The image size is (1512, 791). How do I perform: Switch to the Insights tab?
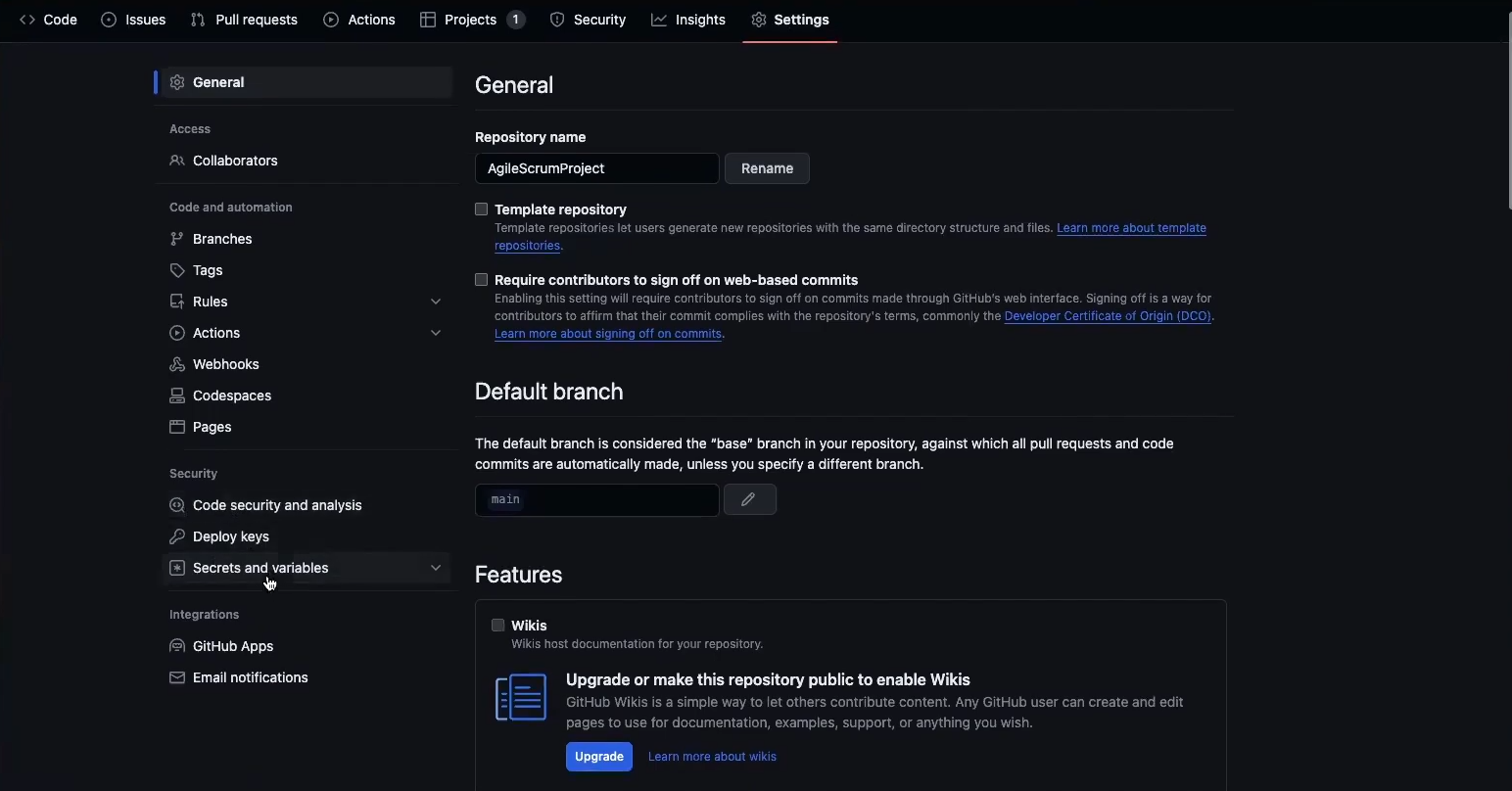pyautogui.click(x=688, y=20)
